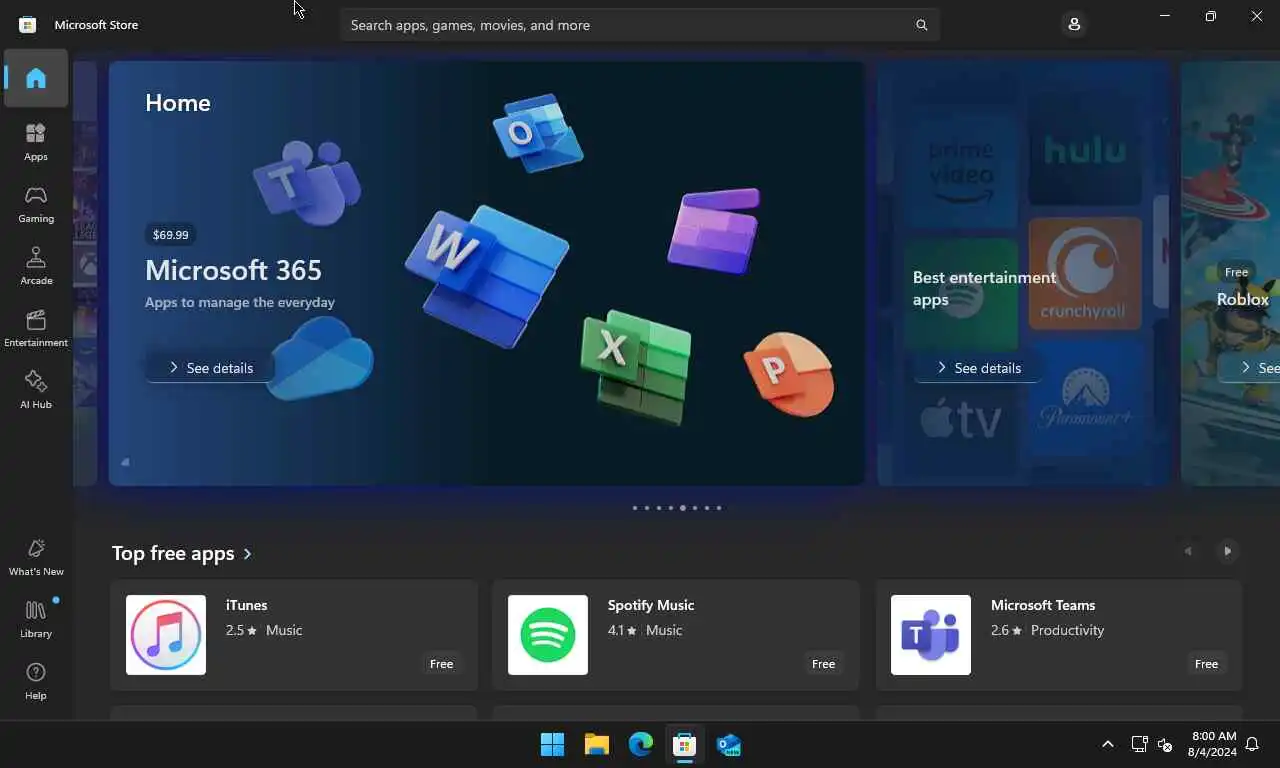Open the Arcade section

tap(36, 266)
